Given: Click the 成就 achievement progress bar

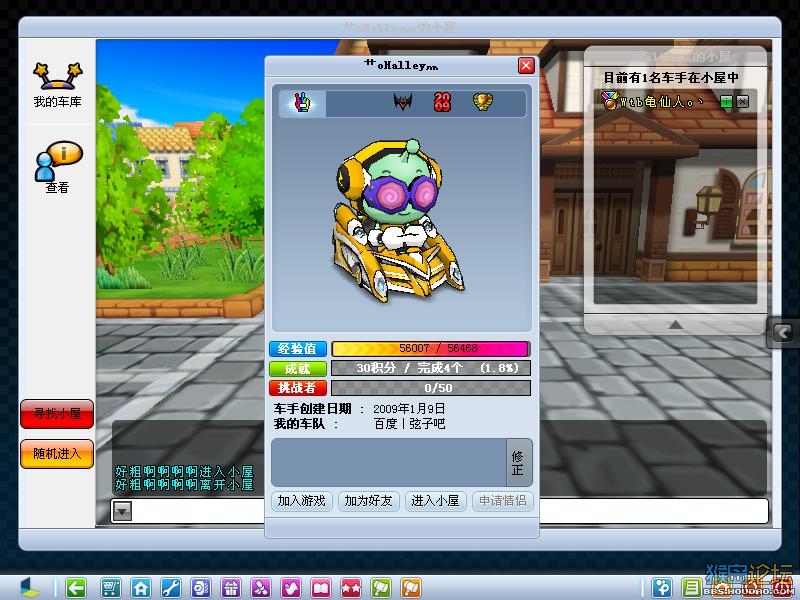Looking at the screenshot, I should point(431,368).
